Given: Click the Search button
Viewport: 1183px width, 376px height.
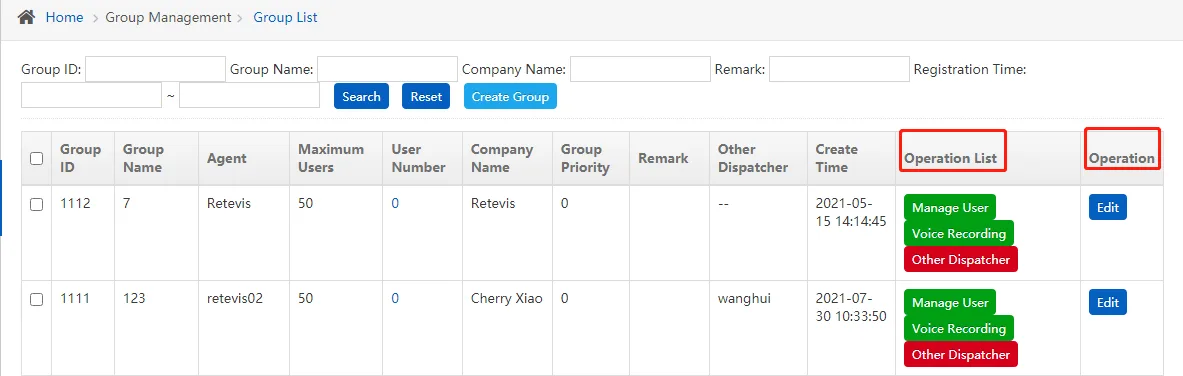Looking at the screenshot, I should [361, 97].
